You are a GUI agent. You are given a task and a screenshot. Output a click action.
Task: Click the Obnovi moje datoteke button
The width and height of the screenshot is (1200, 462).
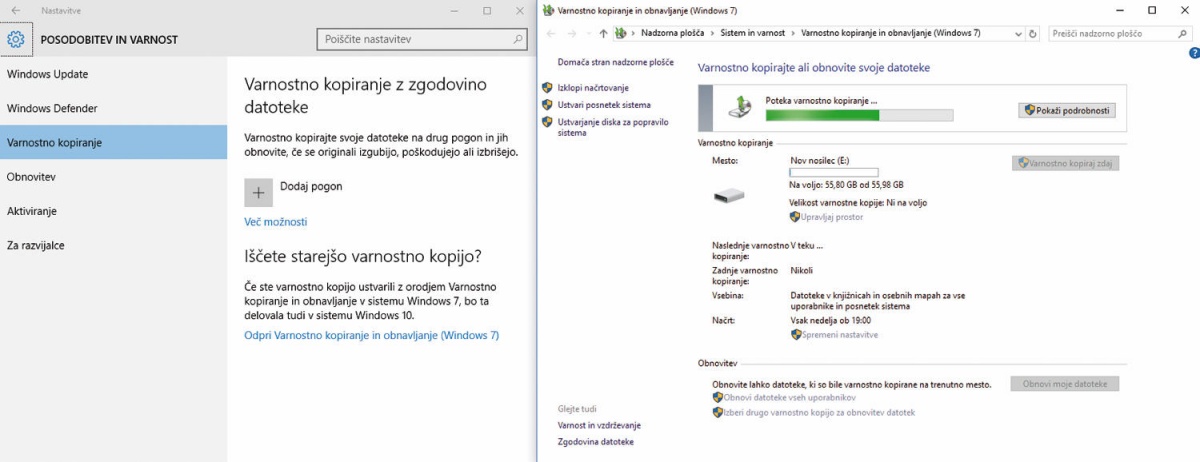(1065, 384)
